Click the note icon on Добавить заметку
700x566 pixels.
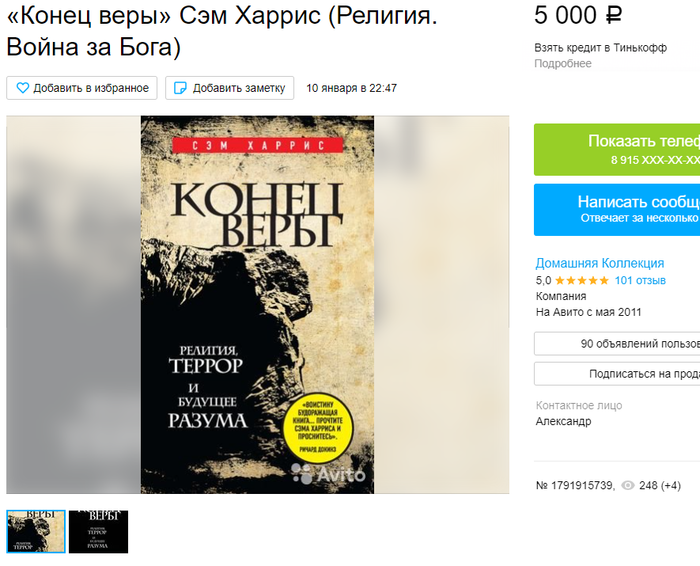coord(180,88)
